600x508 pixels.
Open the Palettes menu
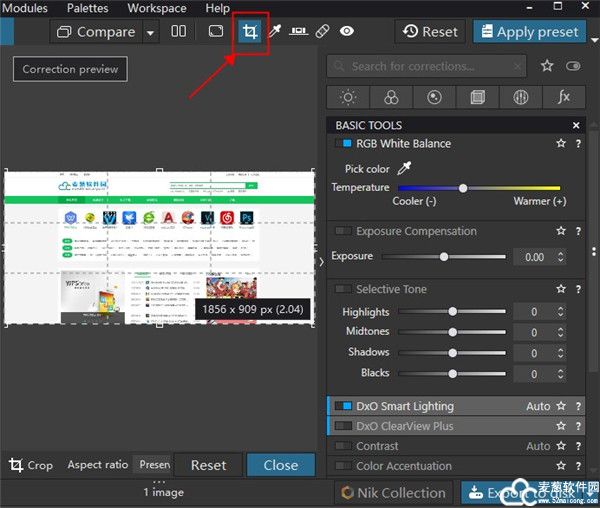click(87, 8)
